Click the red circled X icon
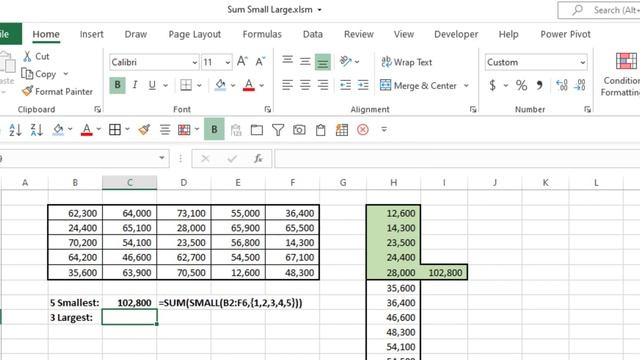Image resolution: width=640 pixels, height=360 pixels. pos(363,130)
